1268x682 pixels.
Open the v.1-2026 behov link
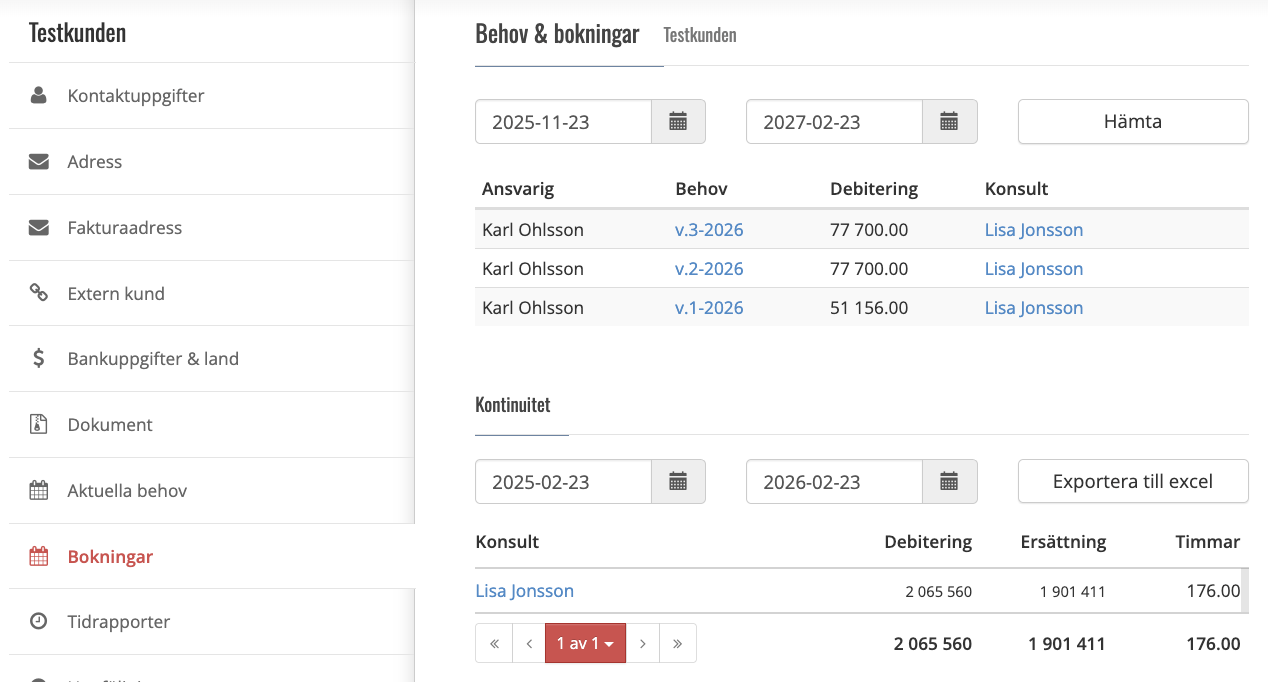click(709, 308)
